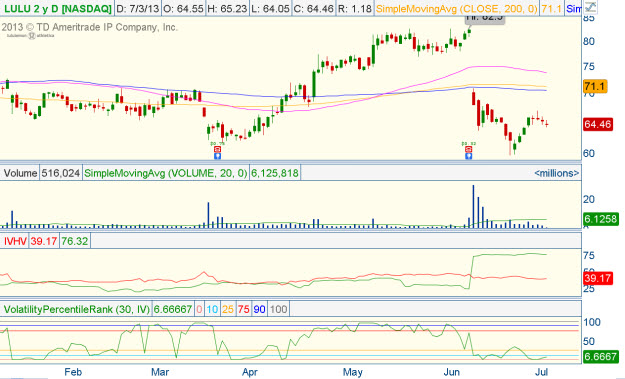Click the lululemon athletica logo
625x379 pixels.
pyautogui.click(x=30, y=36)
